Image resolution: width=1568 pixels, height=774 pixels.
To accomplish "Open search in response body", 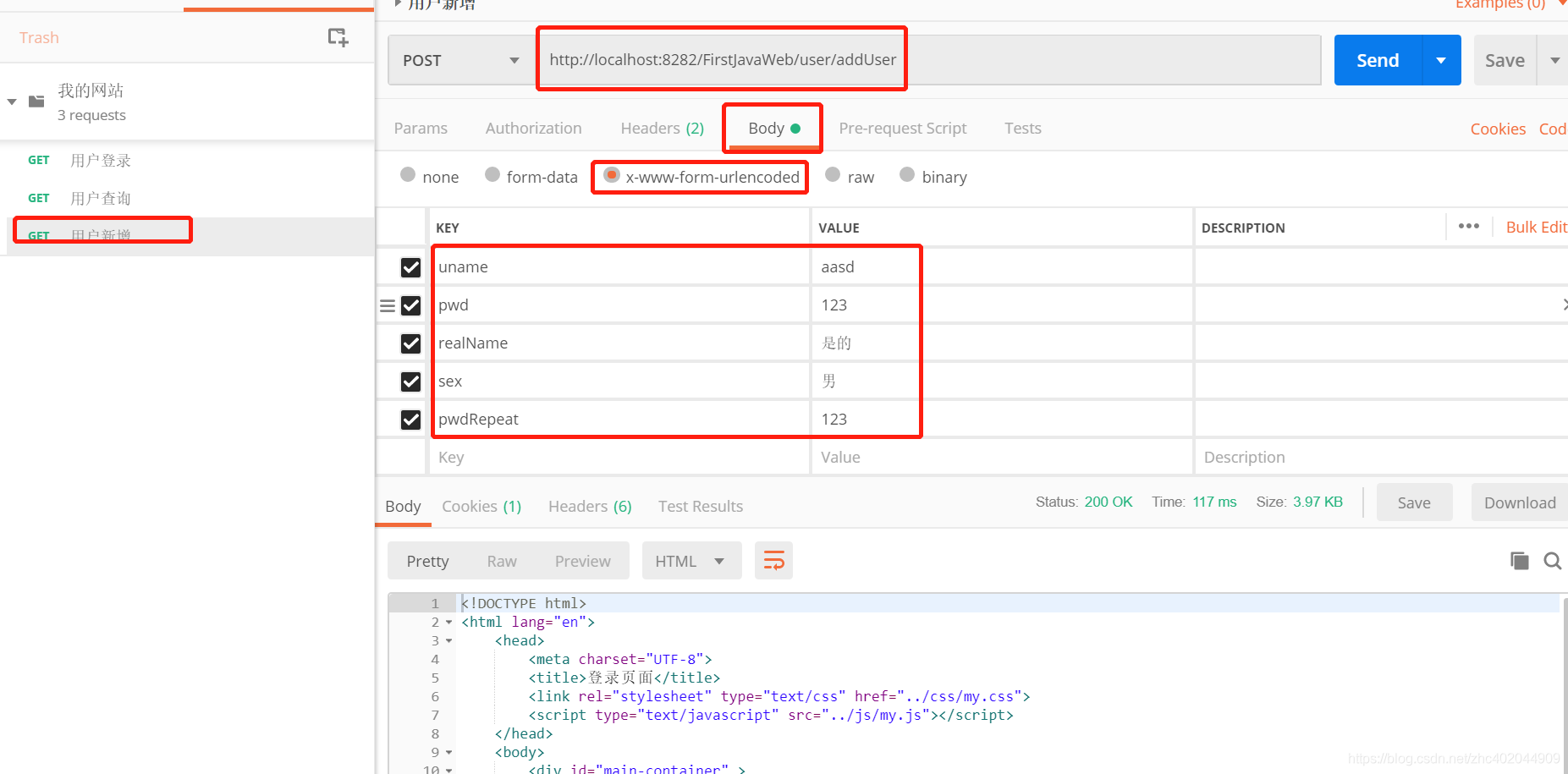I will coord(1552,561).
